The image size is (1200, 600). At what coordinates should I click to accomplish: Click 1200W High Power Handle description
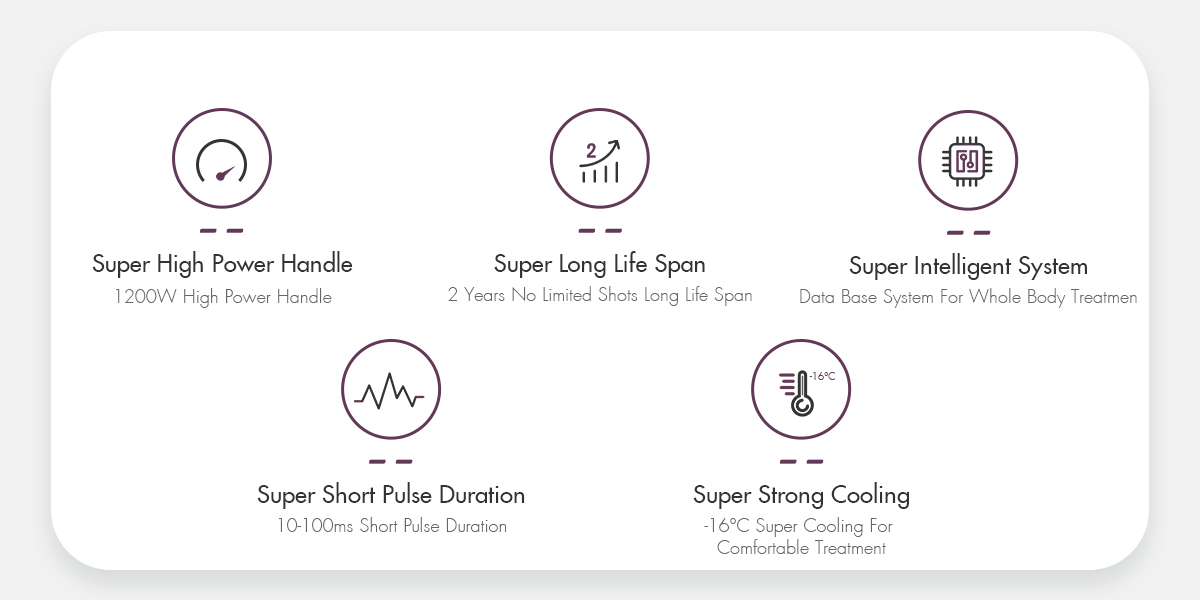coord(222,297)
